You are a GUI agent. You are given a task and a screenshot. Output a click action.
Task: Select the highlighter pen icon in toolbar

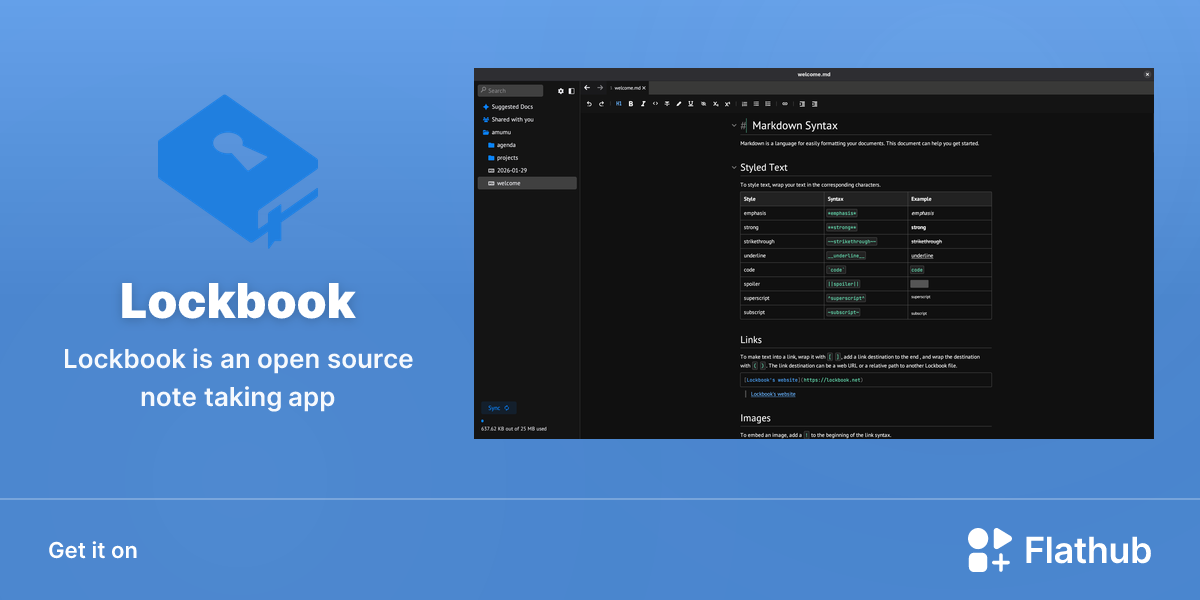[679, 104]
